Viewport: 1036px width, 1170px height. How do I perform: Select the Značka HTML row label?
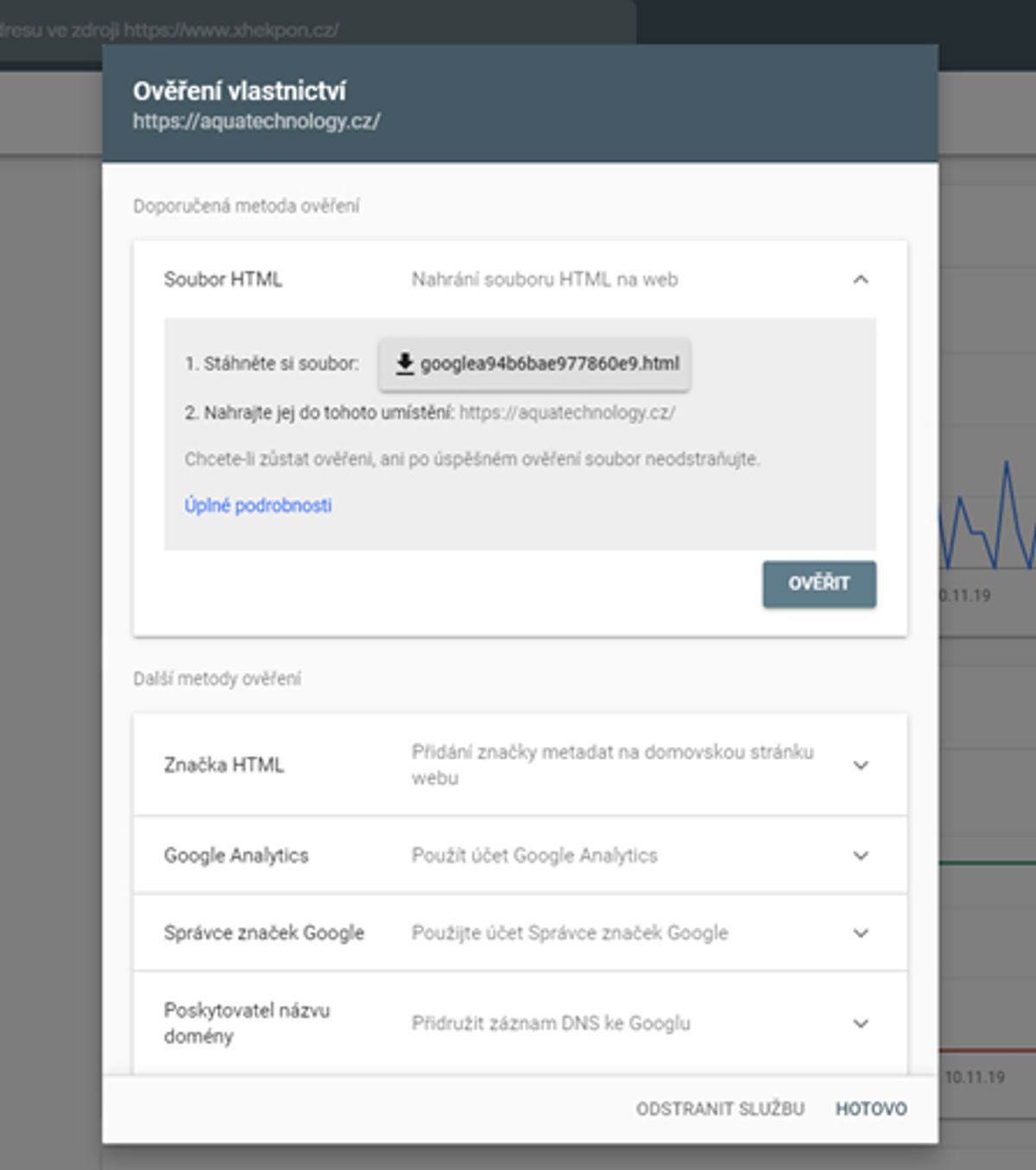(224, 765)
